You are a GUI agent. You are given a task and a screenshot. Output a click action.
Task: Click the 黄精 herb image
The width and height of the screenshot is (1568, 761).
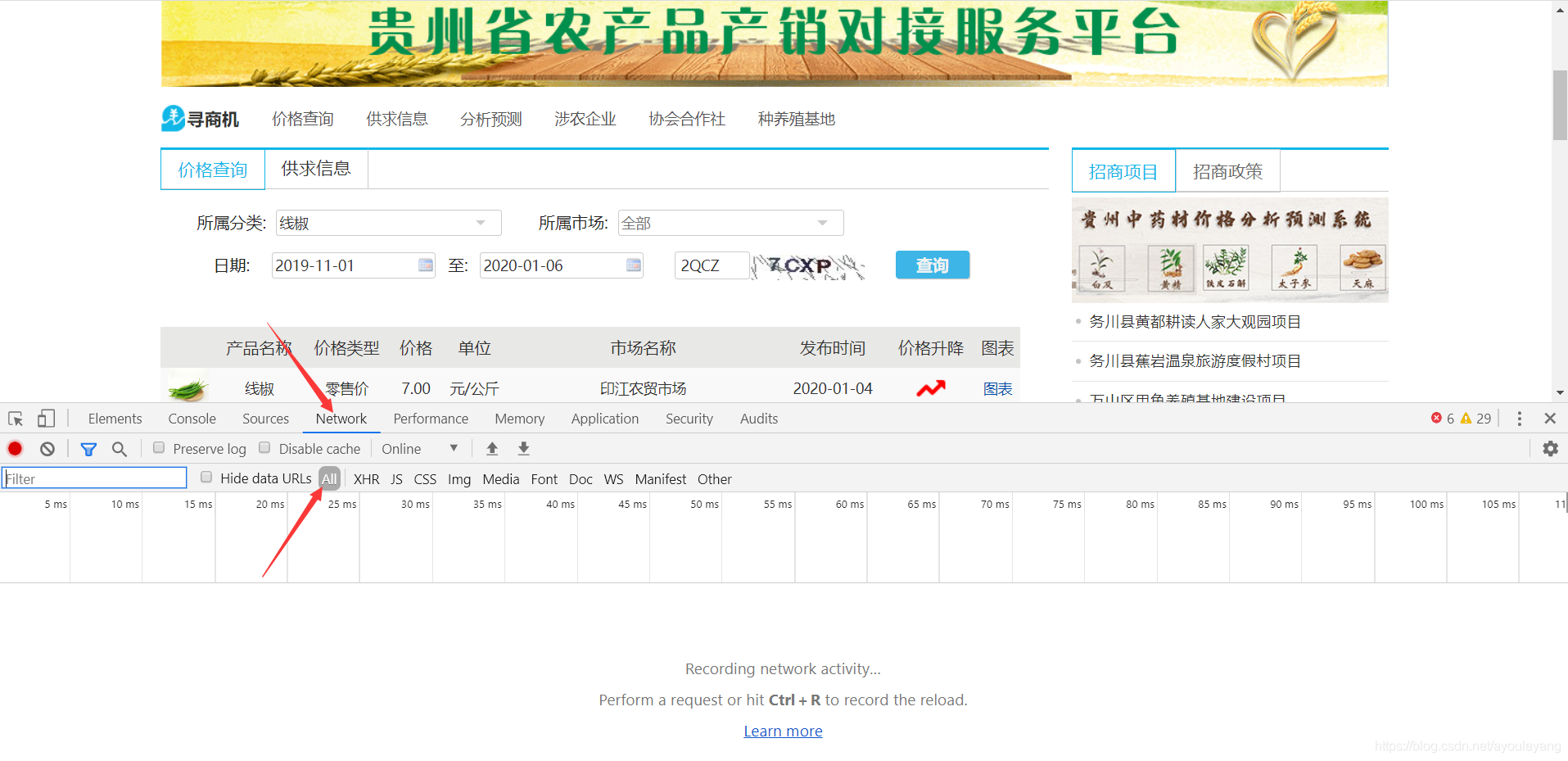1171,268
